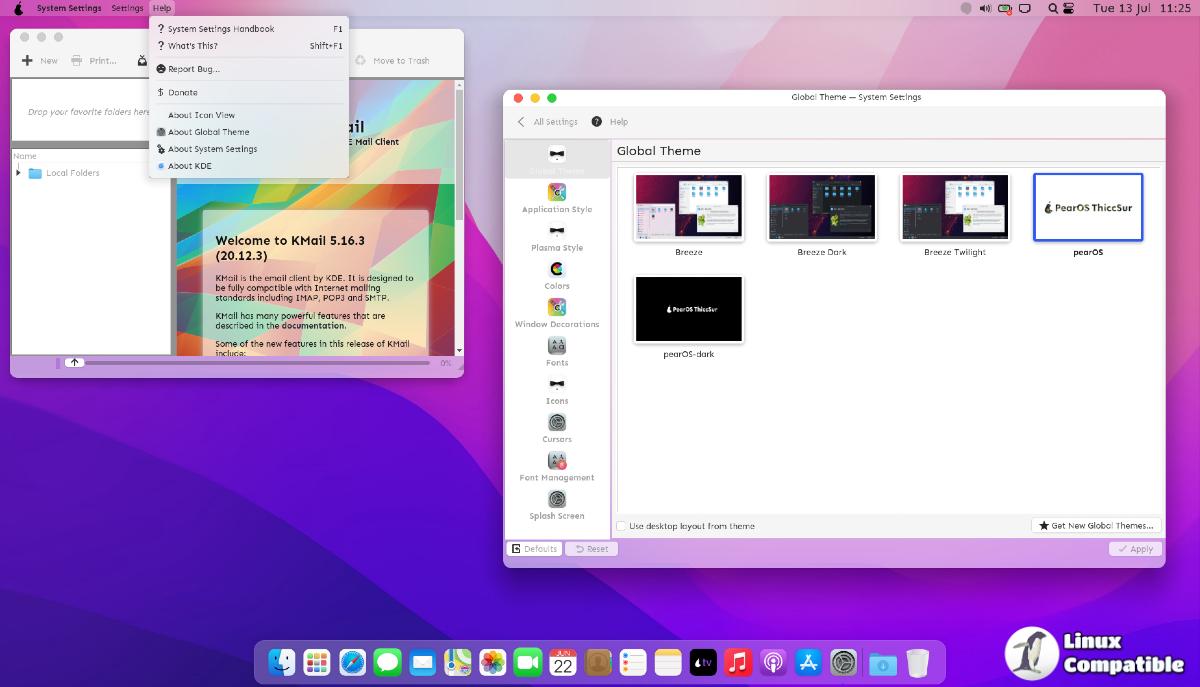Screen dimensions: 1200x687
Task: Open System Settings Handbook menu item
Action: point(220,29)
